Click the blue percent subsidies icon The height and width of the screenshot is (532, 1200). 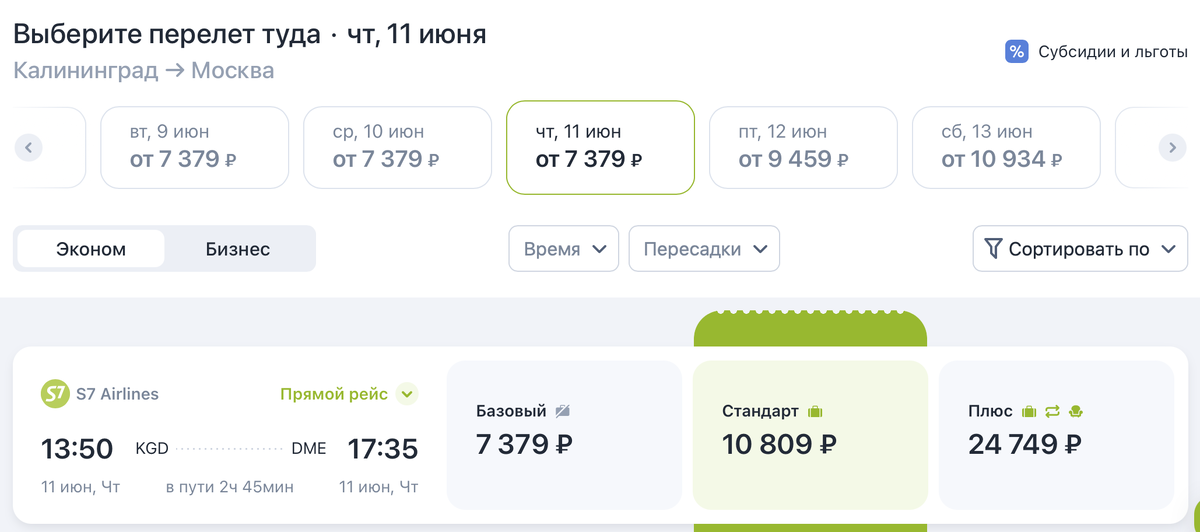1016,52
